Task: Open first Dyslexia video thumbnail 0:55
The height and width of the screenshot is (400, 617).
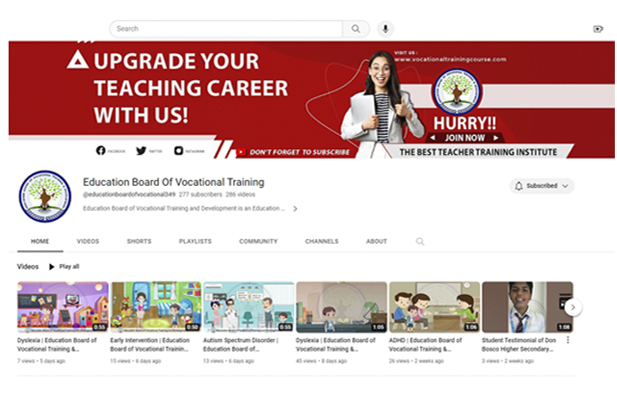Action: click(x=63, y=307)
